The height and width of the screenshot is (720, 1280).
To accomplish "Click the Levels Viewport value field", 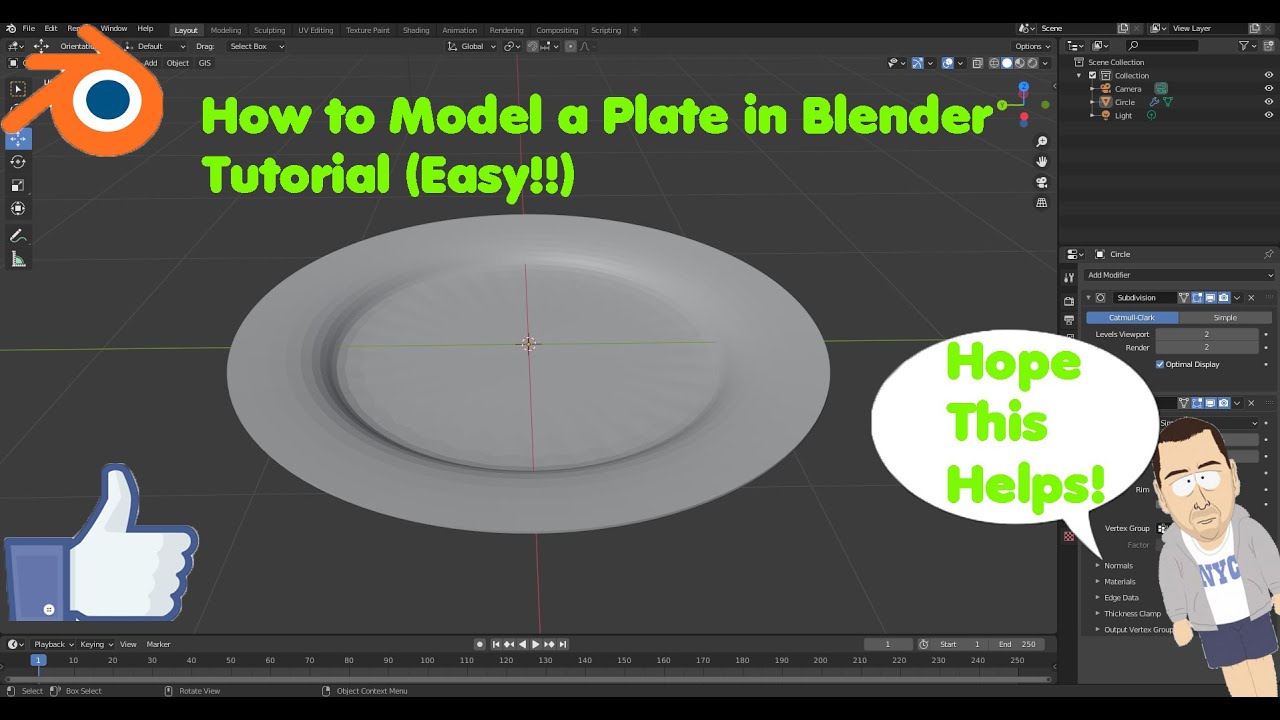I will pos(1207,334).
